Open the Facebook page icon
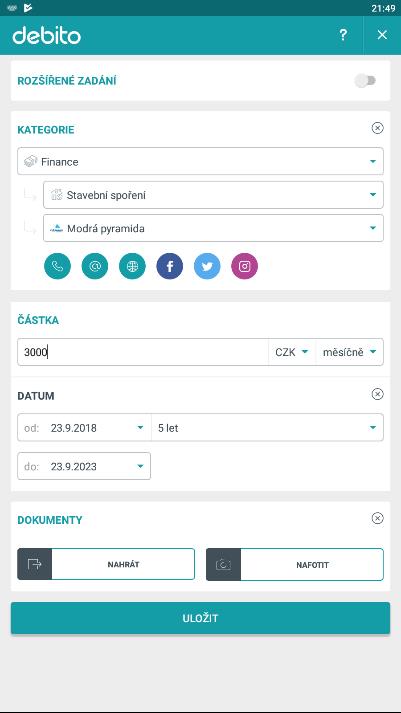The height and width of the screenshot is (713, 401). tap(170, 266)
